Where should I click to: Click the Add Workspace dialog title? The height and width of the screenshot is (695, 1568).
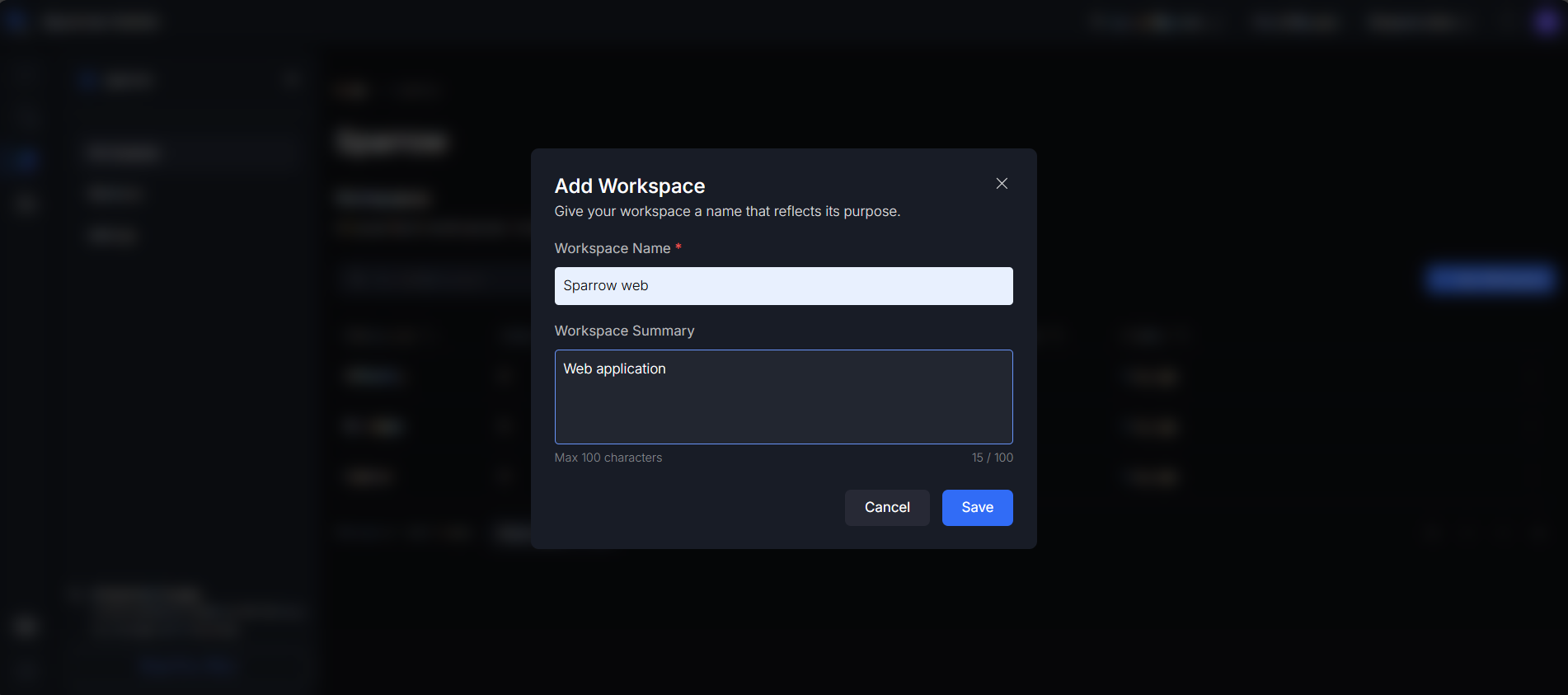[629, 186]
